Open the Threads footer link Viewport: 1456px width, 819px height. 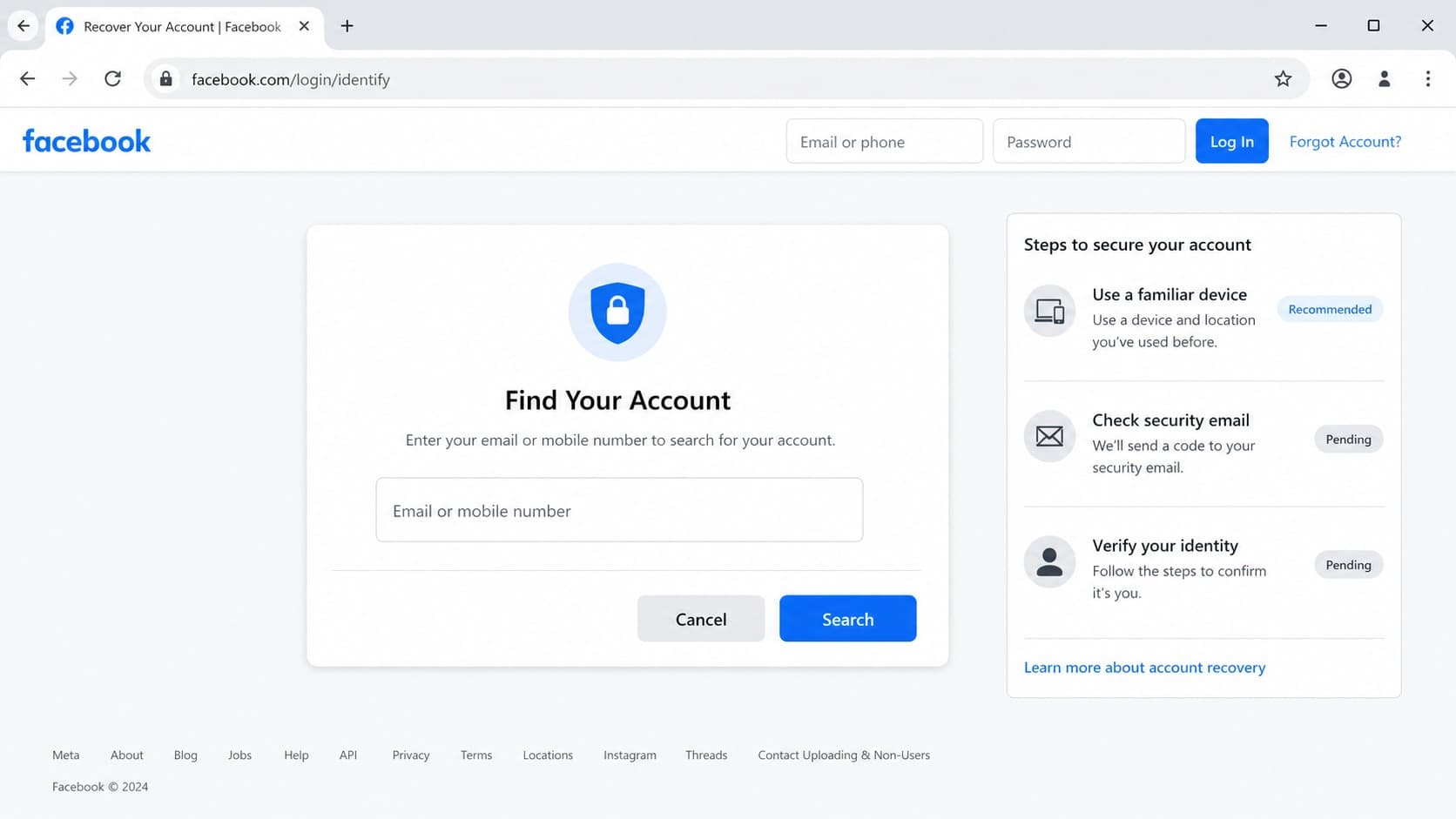[x=706, y=755]
